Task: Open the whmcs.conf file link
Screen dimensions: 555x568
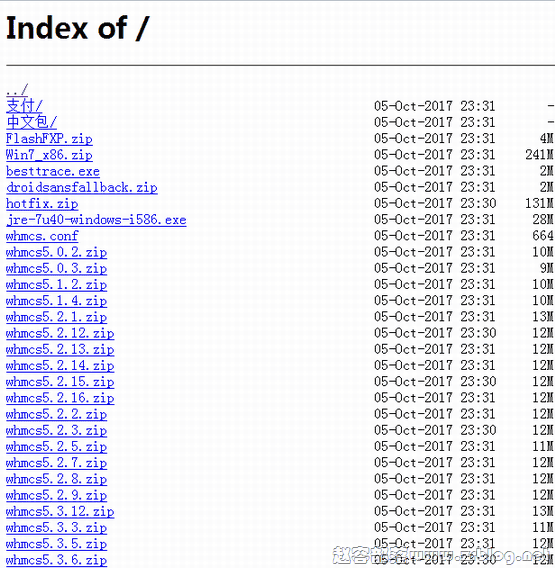Action: [42, 236]
